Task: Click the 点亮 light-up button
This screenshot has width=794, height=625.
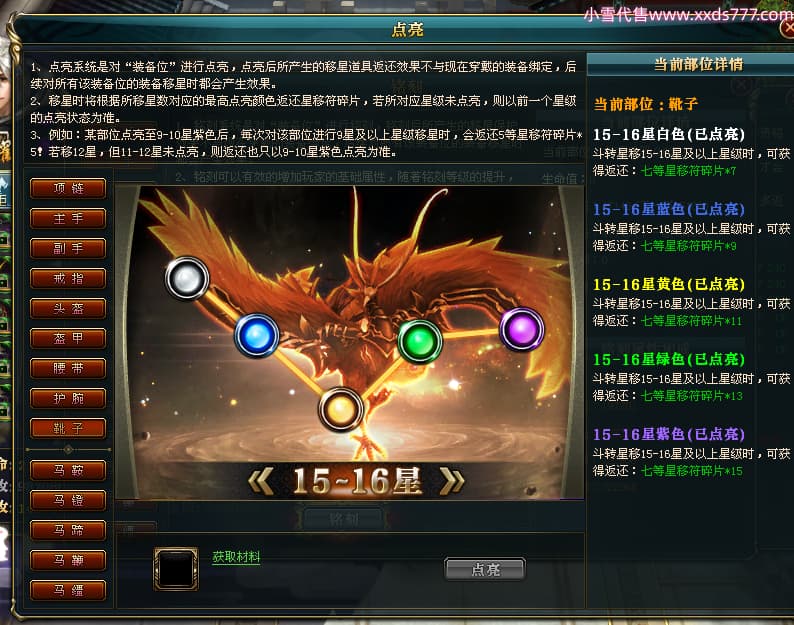Action: (485, 570)
